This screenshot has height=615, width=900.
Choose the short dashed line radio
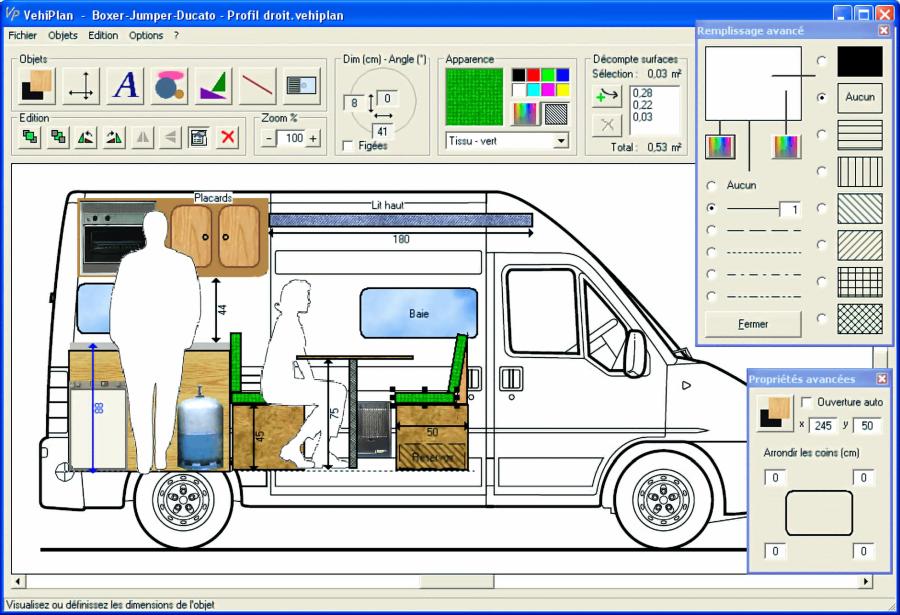[712, 252]
